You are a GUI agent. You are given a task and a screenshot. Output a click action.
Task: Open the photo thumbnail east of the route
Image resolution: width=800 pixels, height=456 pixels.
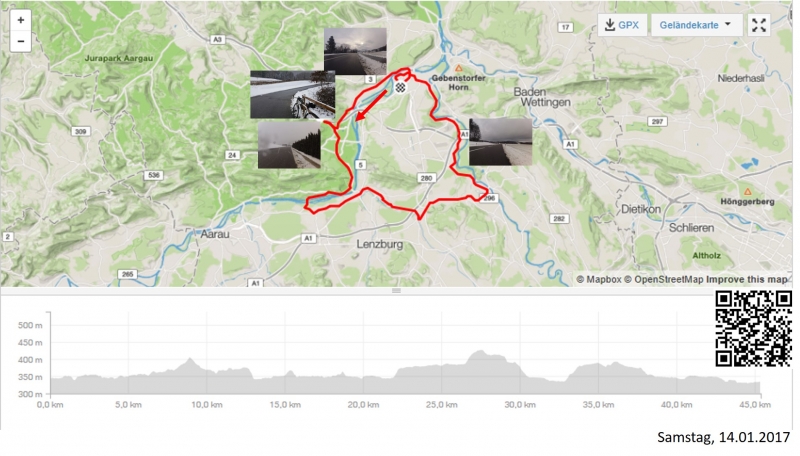[x=501, y=142]
